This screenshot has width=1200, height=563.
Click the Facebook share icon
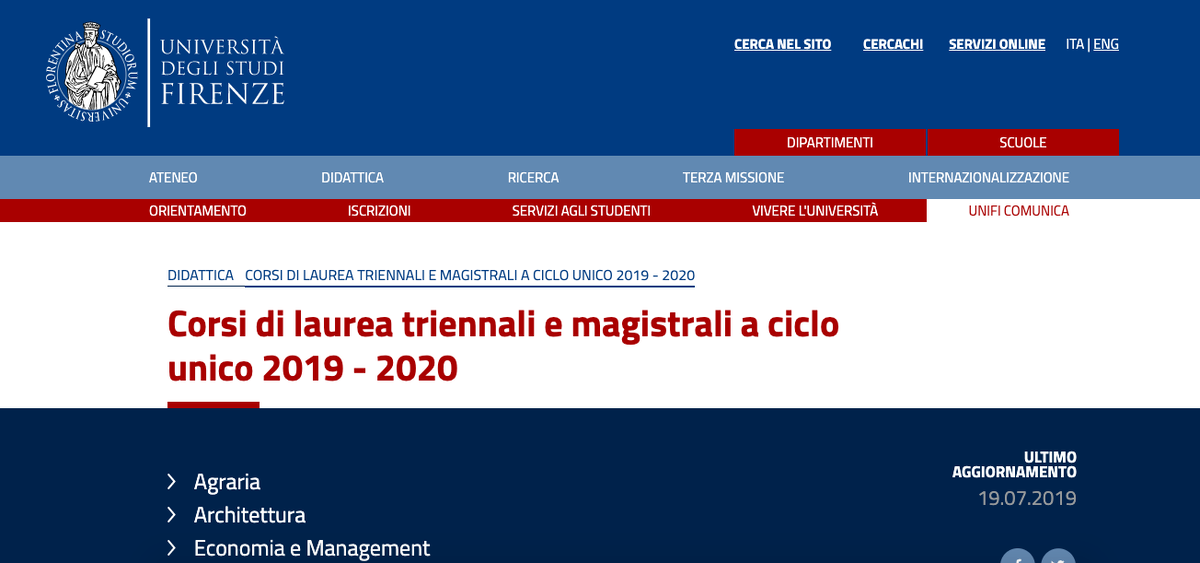point(1018,556)
